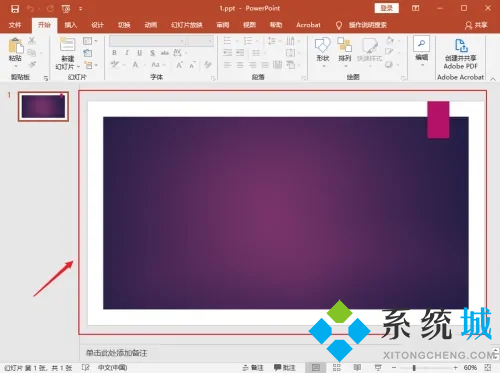Toggle Bold formatting
500x373 pixels.
(114, 53)
